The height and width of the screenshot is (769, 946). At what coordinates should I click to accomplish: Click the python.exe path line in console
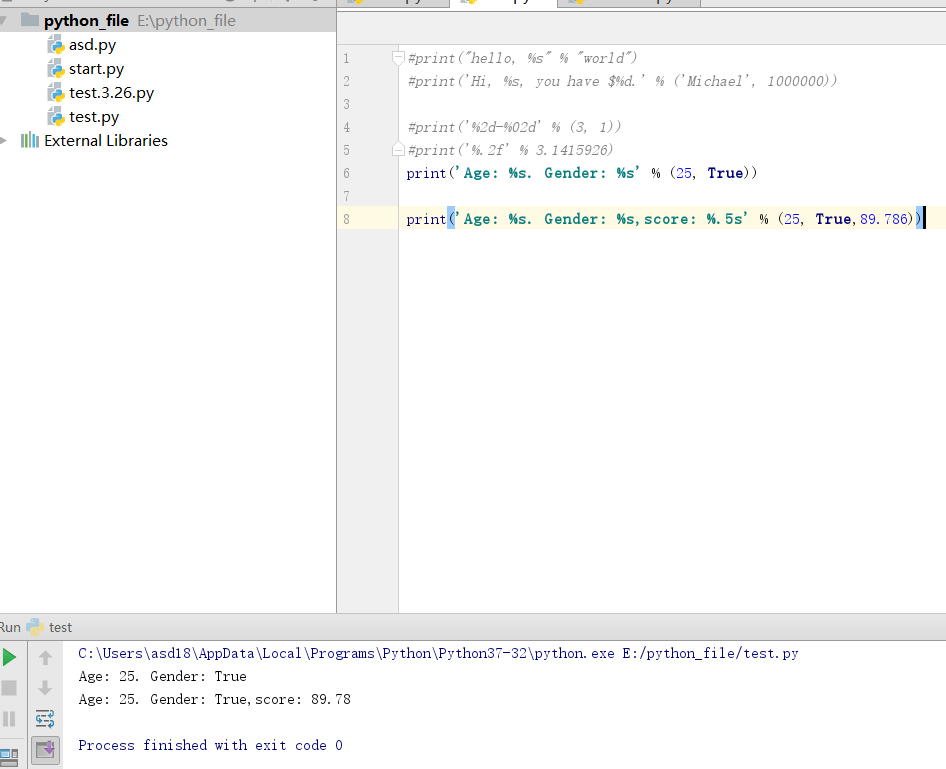click(438, 653)
